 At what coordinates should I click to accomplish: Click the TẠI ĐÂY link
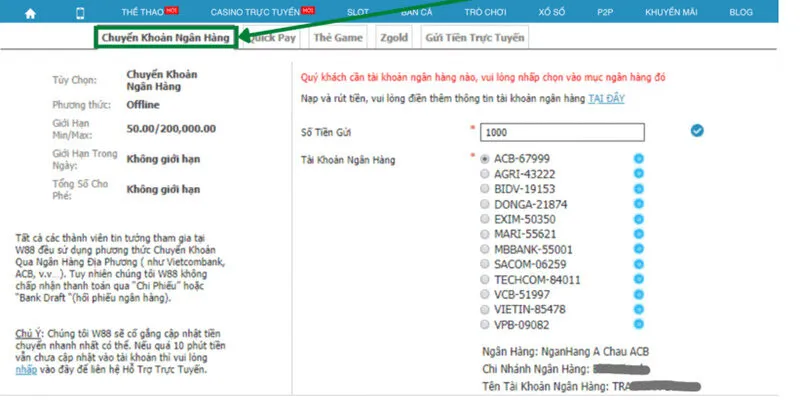(607, 99)
